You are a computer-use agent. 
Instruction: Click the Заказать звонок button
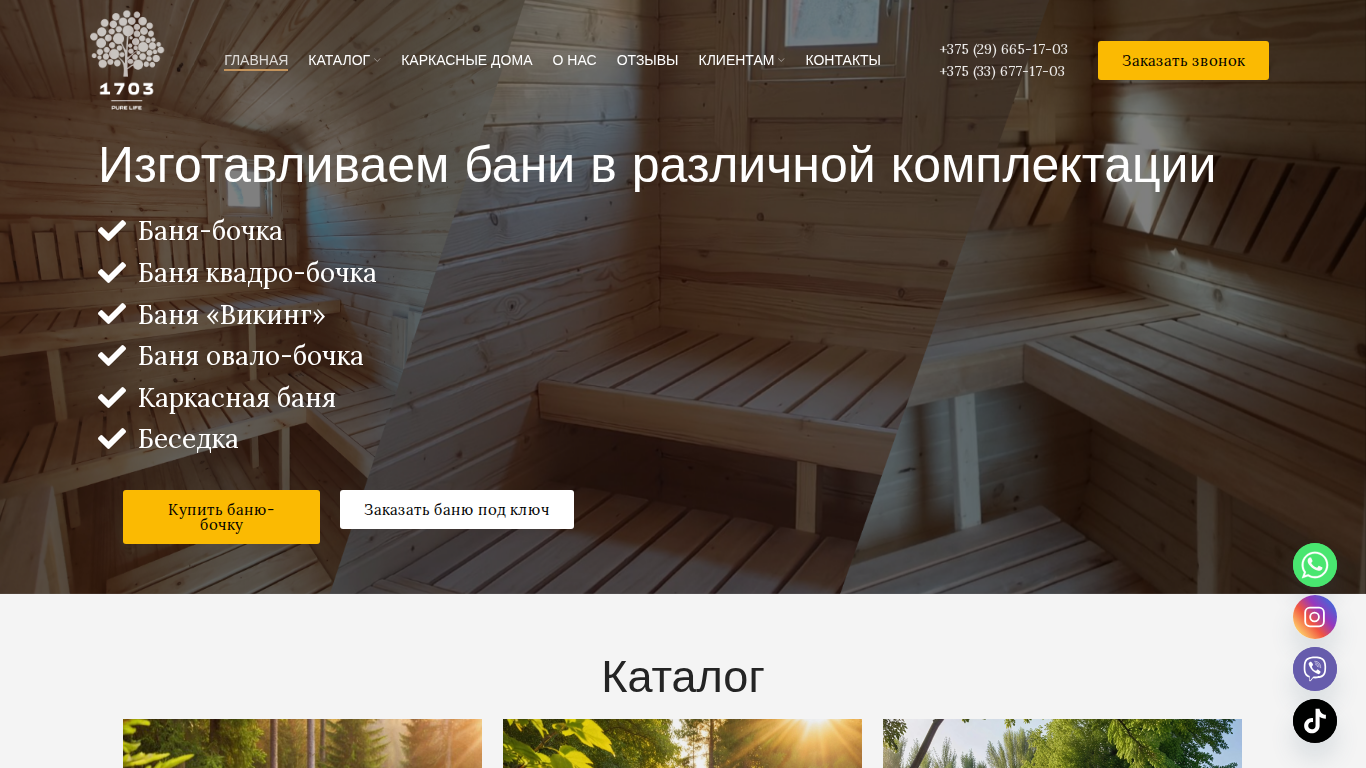point(1183,60)
